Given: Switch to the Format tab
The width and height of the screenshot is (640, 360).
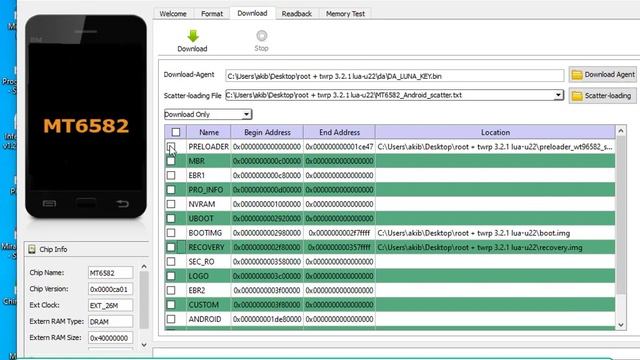Looking at the screenshot, I should point(212,13).
